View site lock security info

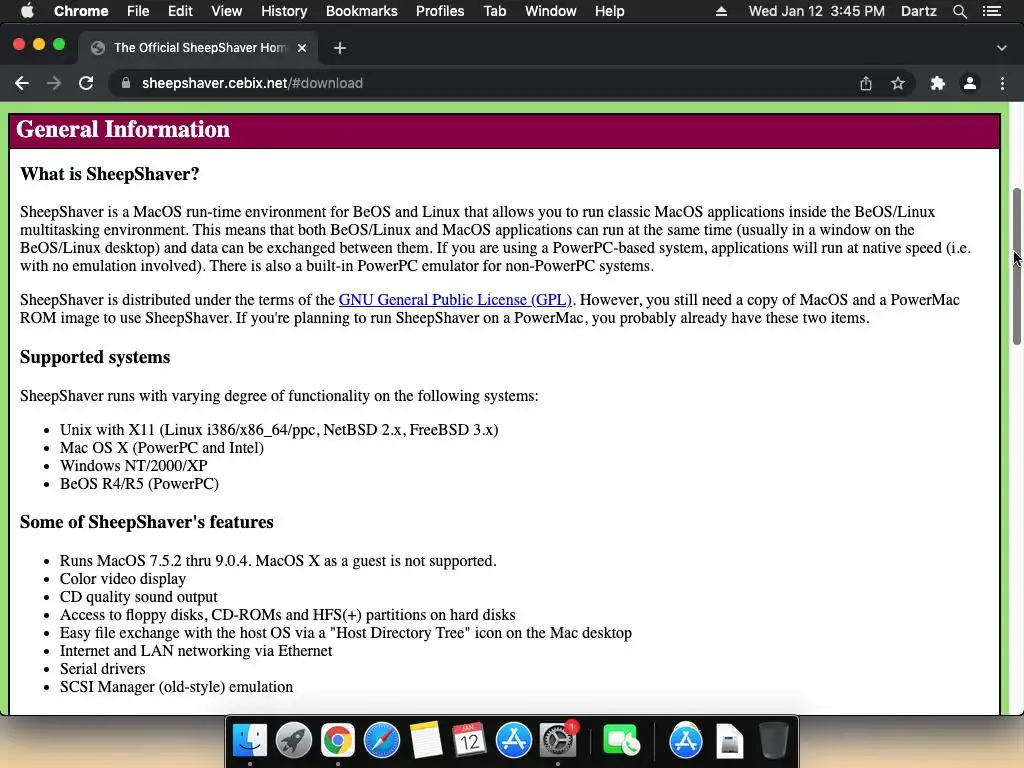[126, 83]
